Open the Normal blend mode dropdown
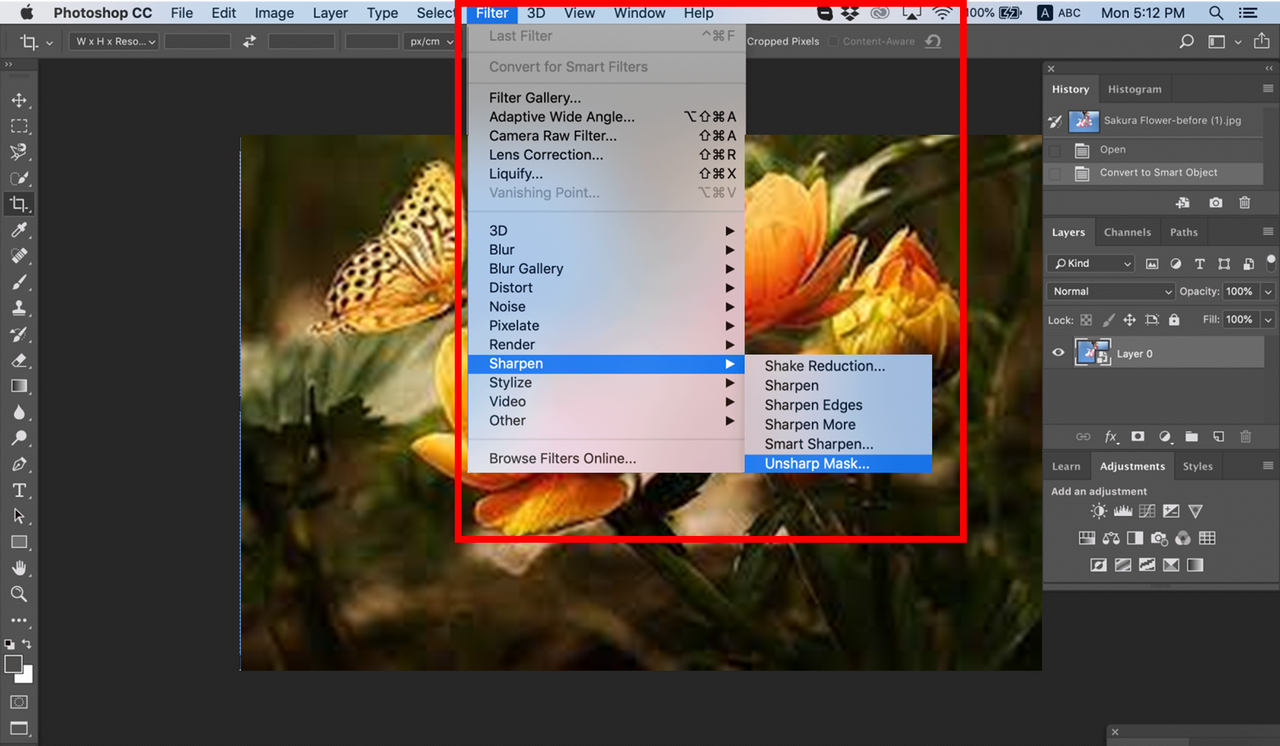Screen dimensions: 1280x746 click(x=1109, y=291)
